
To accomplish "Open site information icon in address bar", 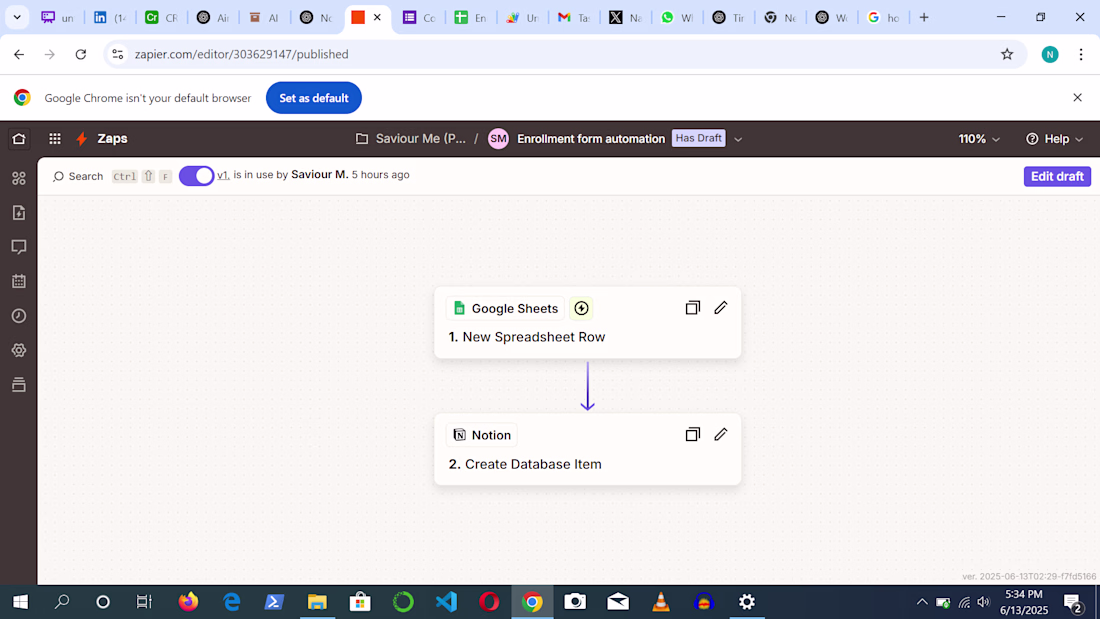I will [x=118, y=54].
